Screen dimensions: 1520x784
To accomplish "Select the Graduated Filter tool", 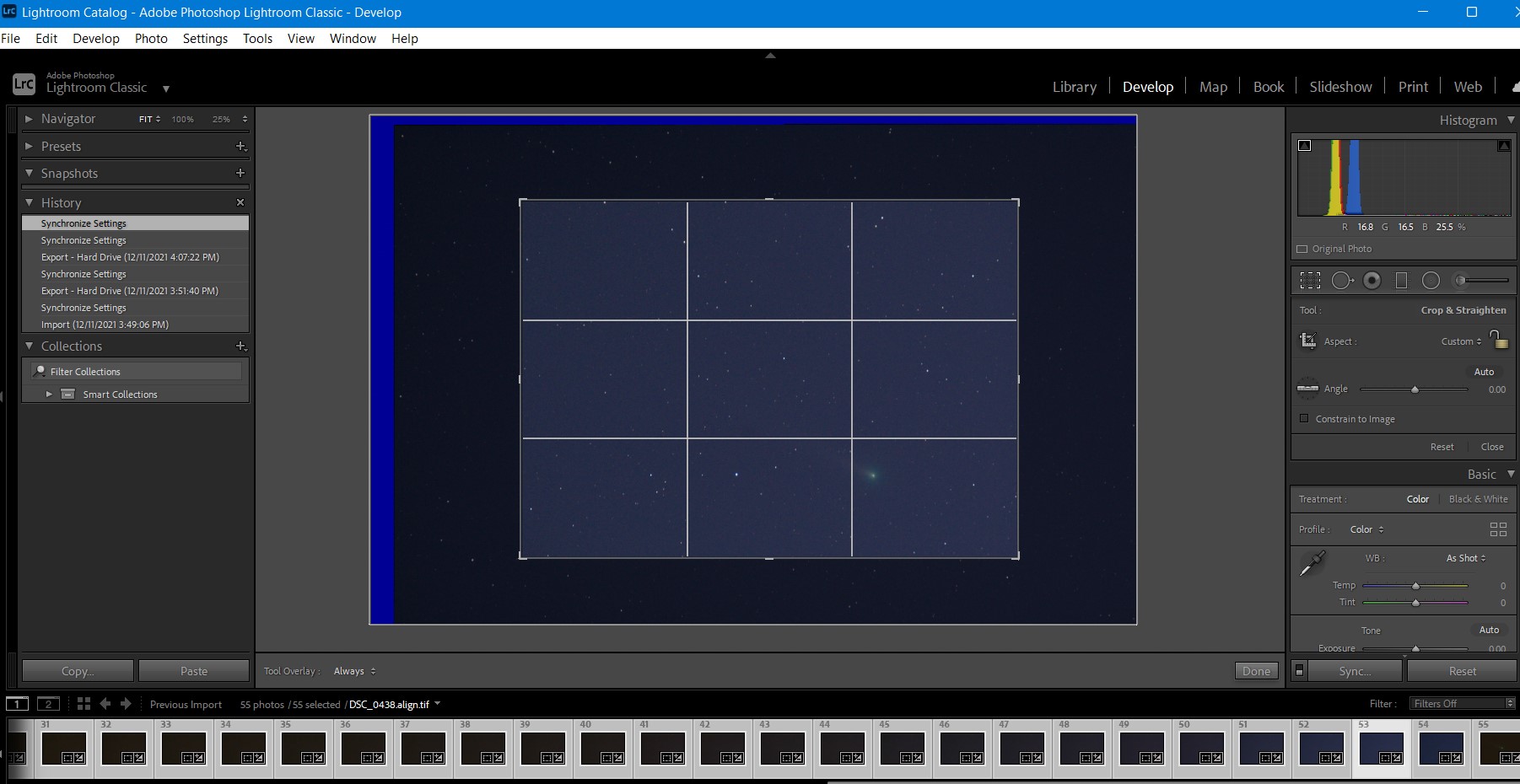I will point(1401,281).
